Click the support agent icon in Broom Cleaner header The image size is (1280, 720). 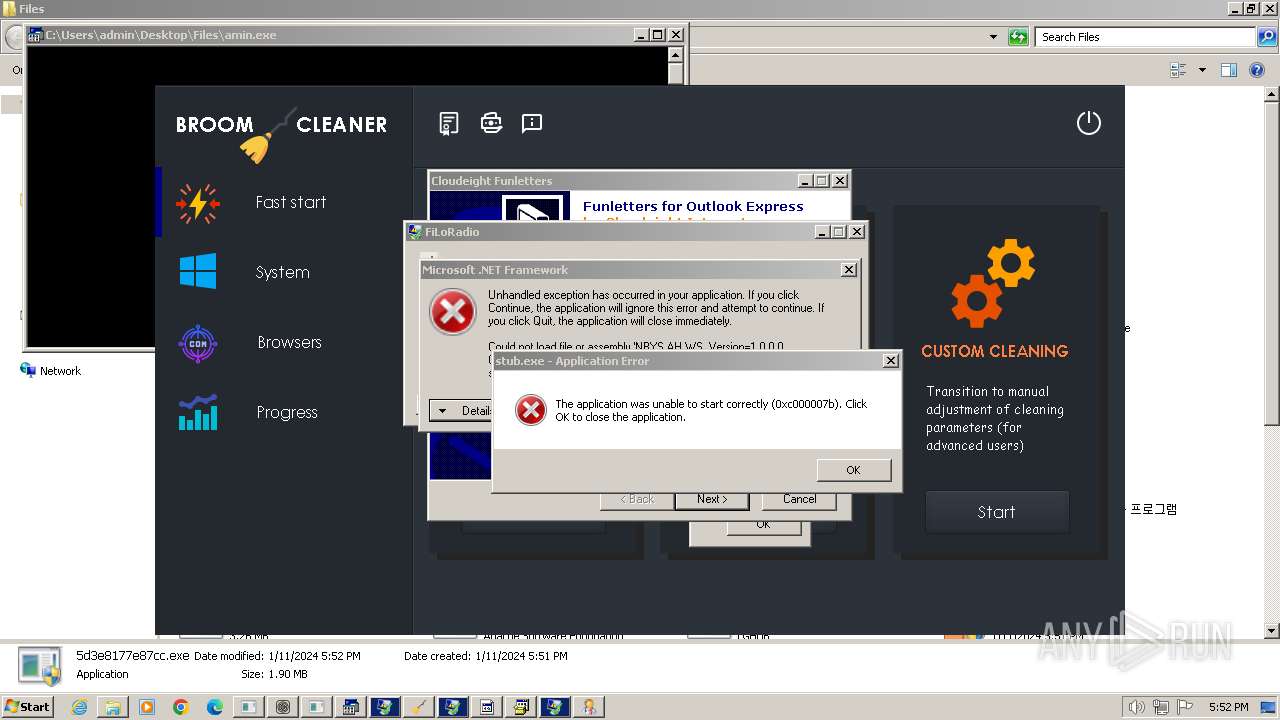[491, 123]
